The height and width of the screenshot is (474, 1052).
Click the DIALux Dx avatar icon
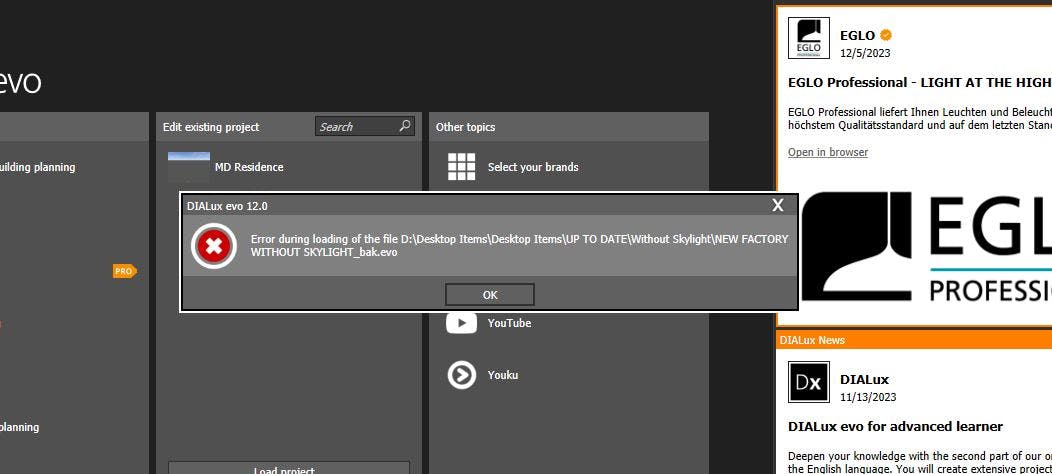click(808, 382)
